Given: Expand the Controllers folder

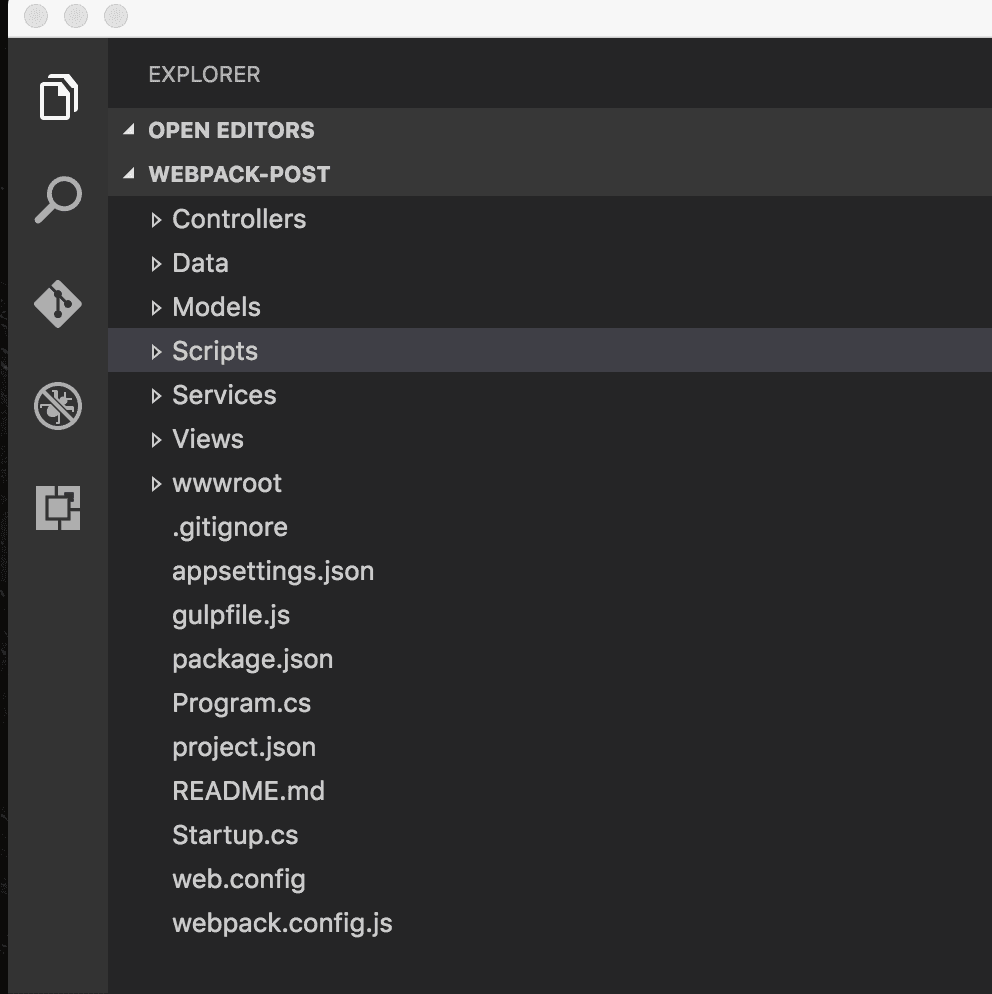Looking at the screenshot, I should pyautogui.click(x=239, y=219).
